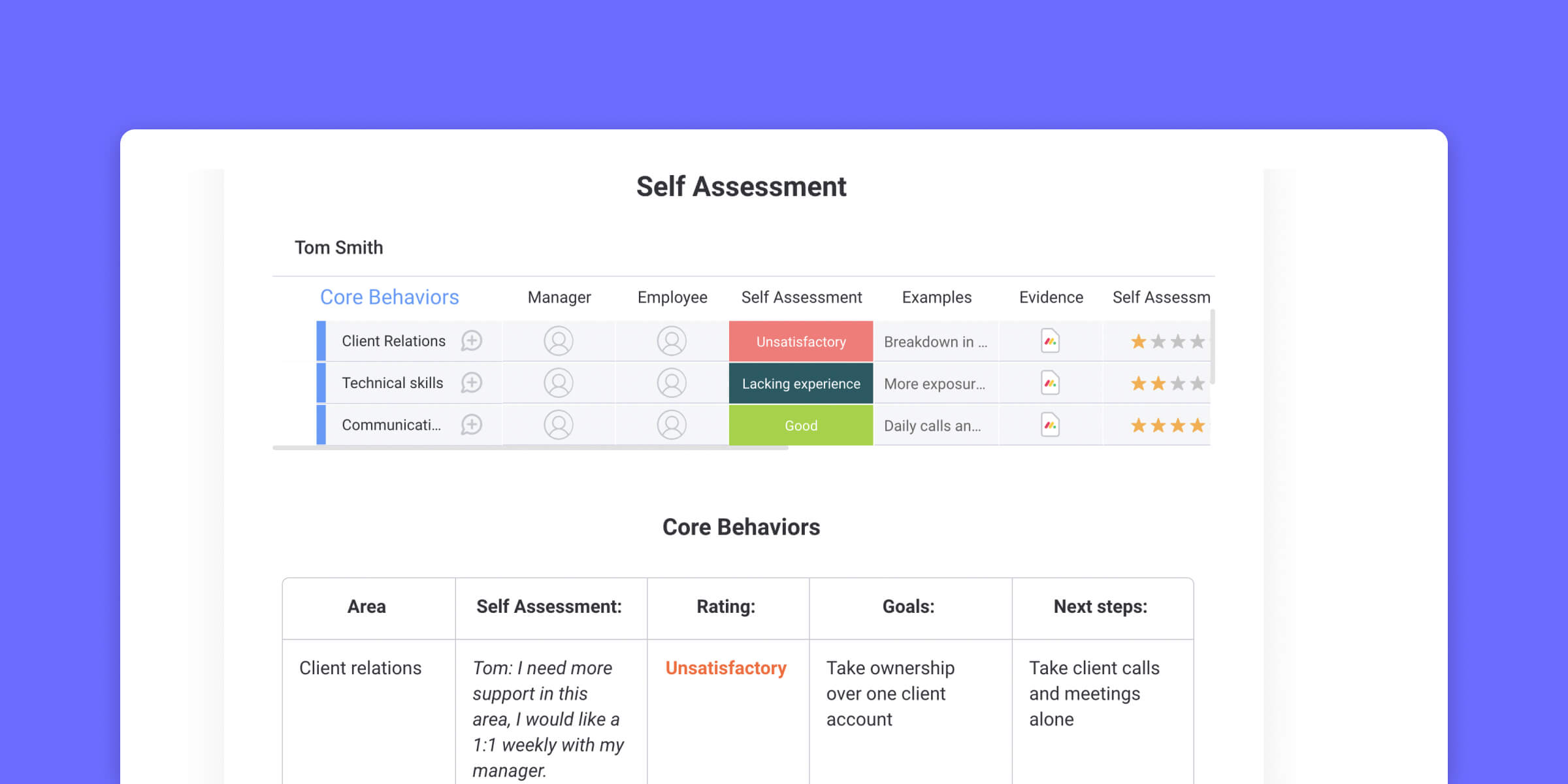The image size is (1568, 784).
Task: Select the Good self assessment rating
Action: (x=801, y=425)
